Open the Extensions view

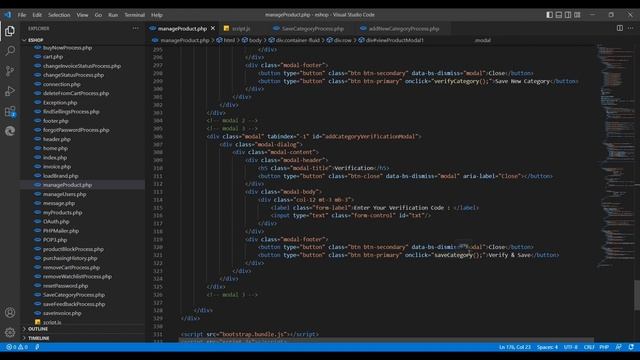pos(10,111)
